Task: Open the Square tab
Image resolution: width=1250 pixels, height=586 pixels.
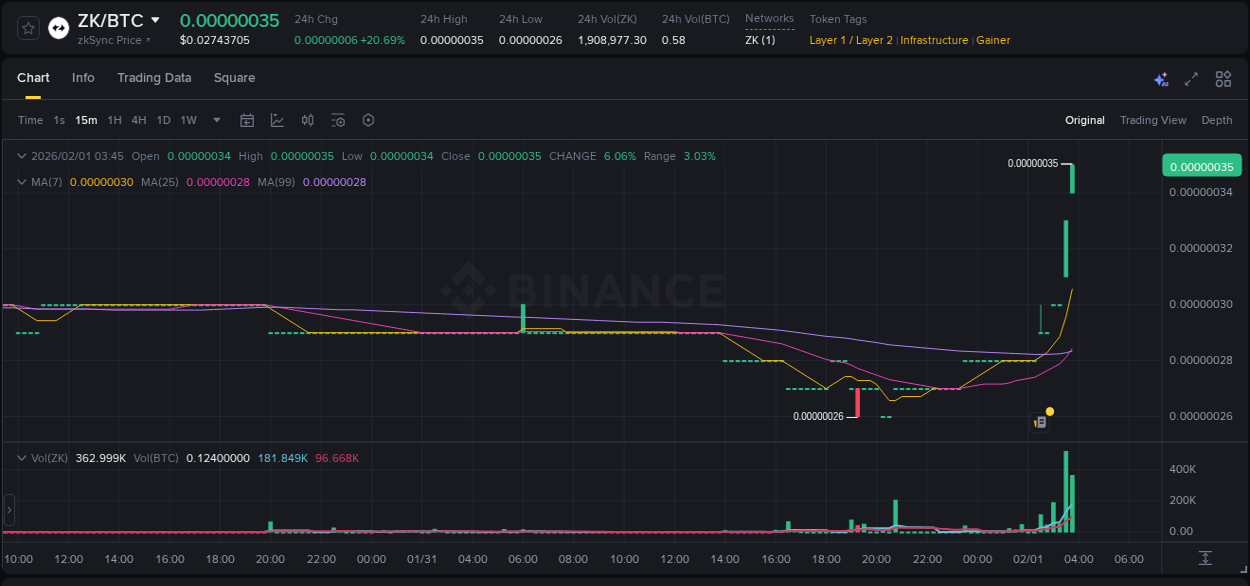Action: [x=234, y=77]
